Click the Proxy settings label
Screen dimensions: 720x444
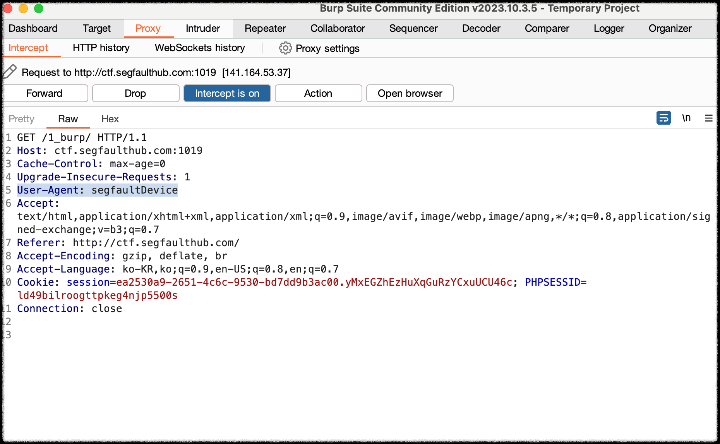(x=327, y=48)
